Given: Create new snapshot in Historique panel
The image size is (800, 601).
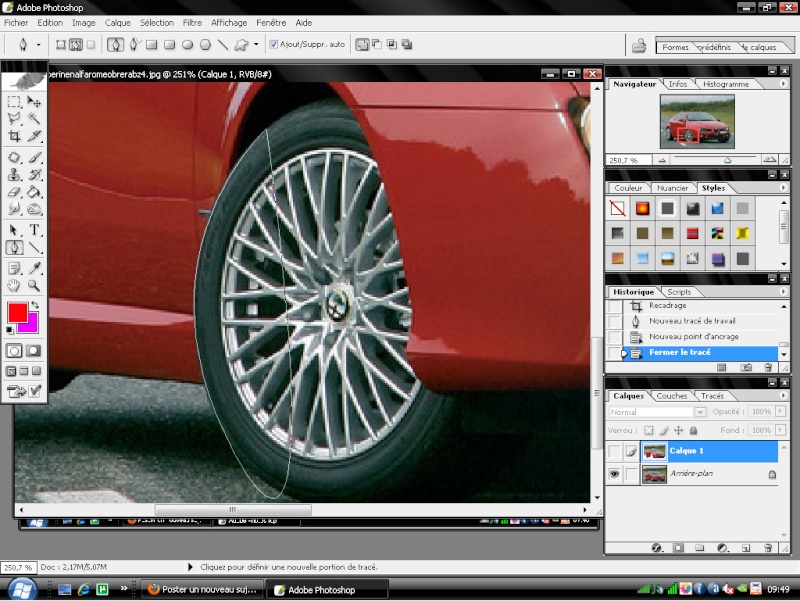Looking at the screenshot, I should click(745, 367).
